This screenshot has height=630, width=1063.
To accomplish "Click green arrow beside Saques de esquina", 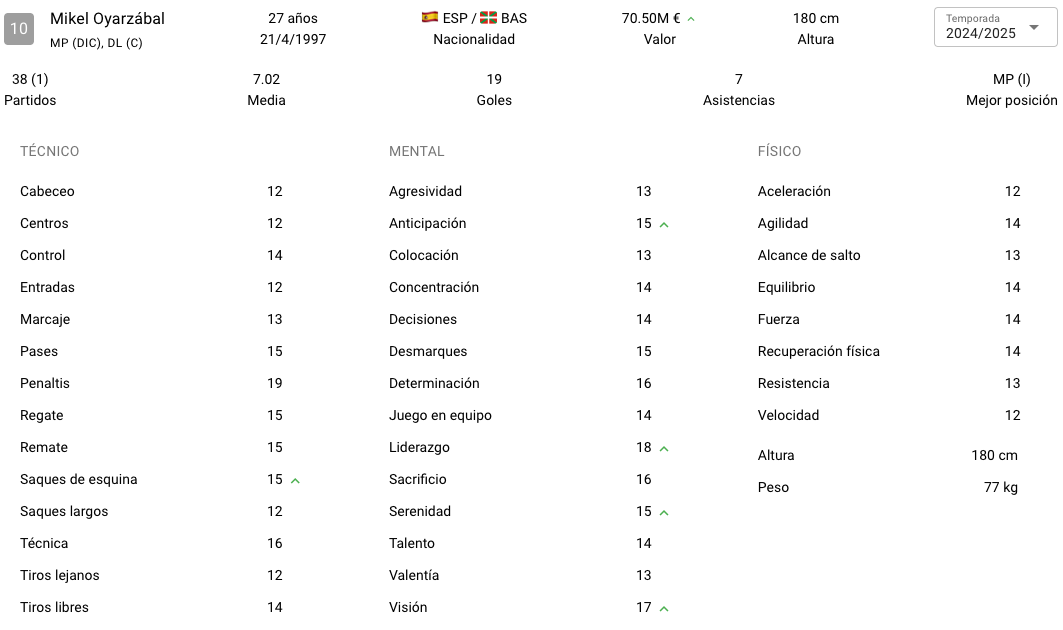I will point(296,481).
